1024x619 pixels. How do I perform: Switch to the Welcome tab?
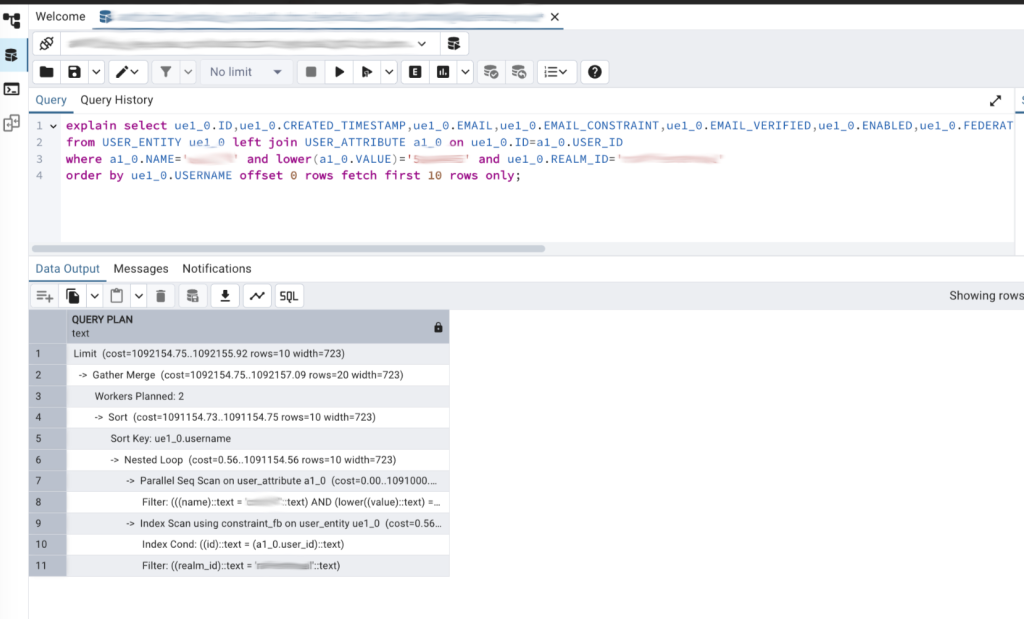point(60,16)
